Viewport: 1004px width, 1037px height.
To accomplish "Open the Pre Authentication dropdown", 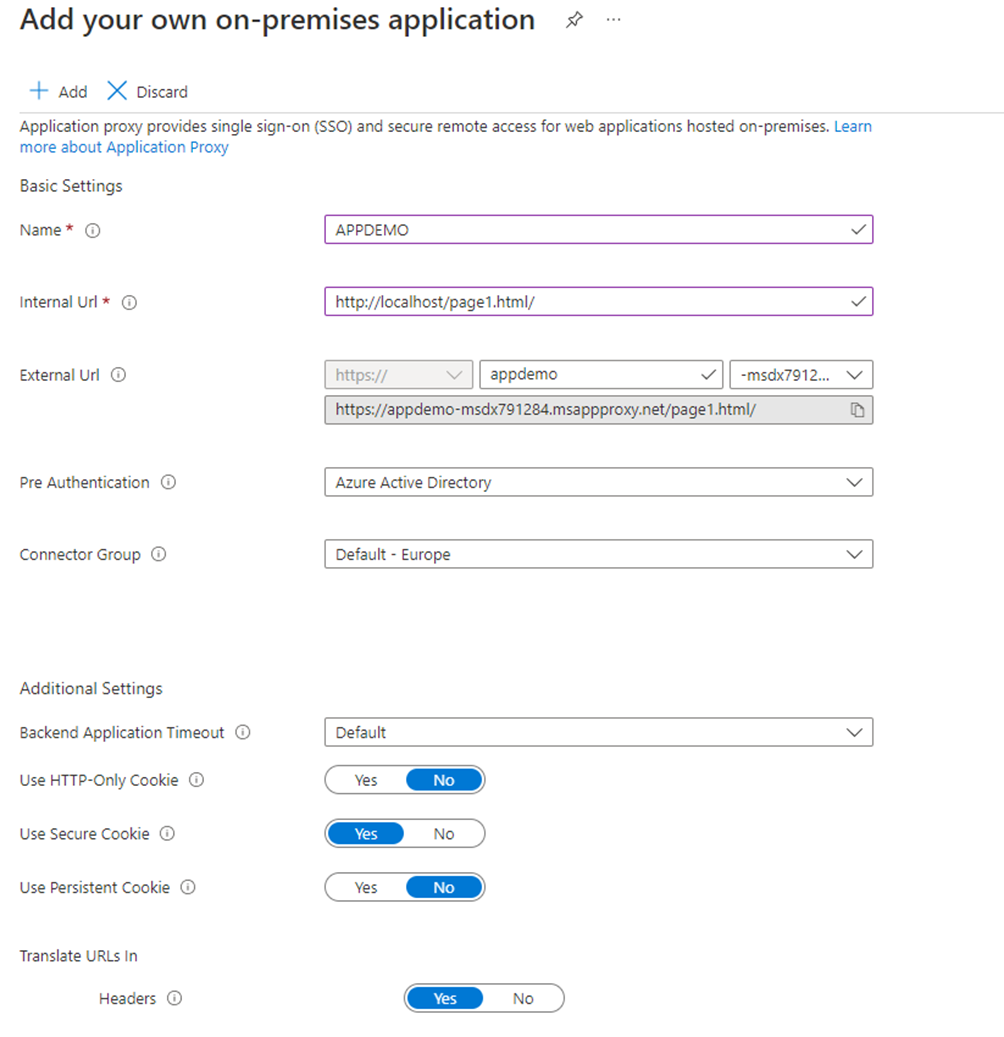I will pyautogui.click(x=598, y=482).
